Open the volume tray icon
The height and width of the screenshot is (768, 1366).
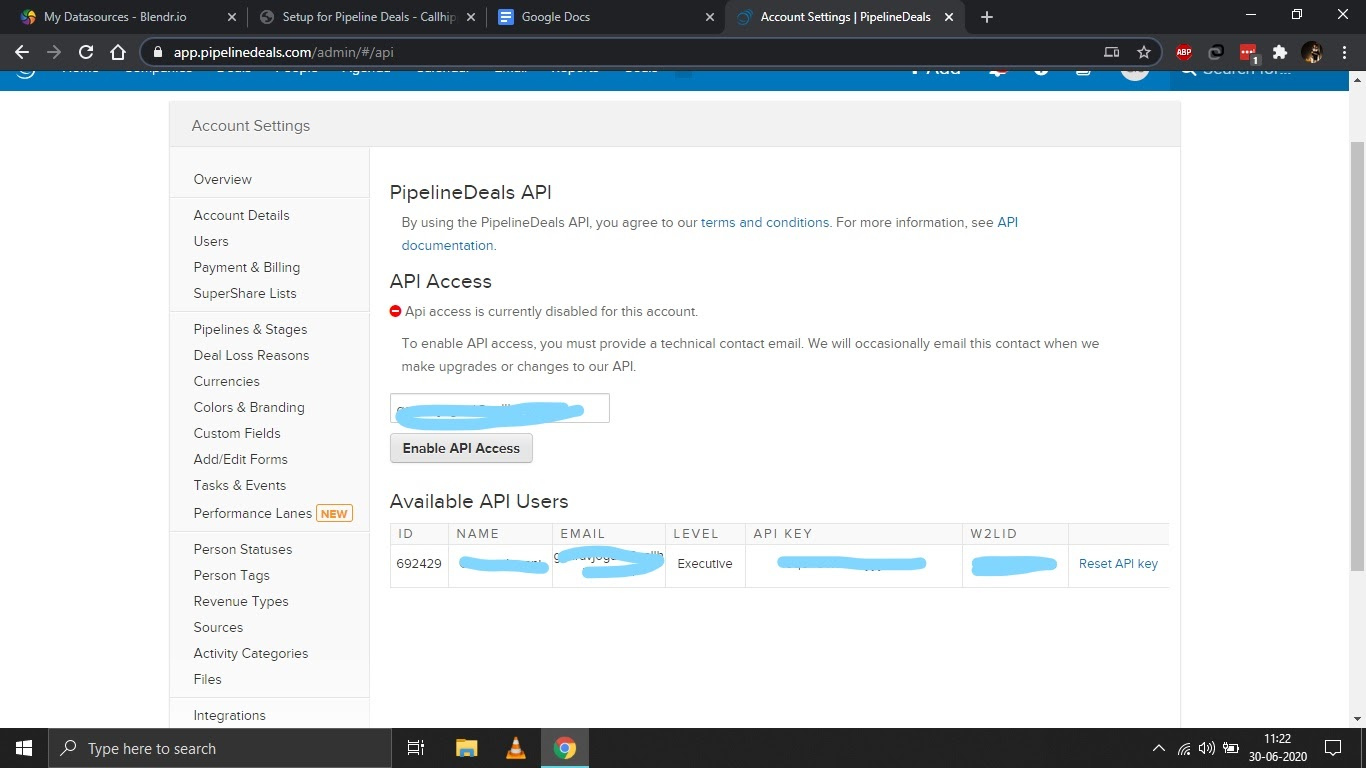tap(1207, 748)
